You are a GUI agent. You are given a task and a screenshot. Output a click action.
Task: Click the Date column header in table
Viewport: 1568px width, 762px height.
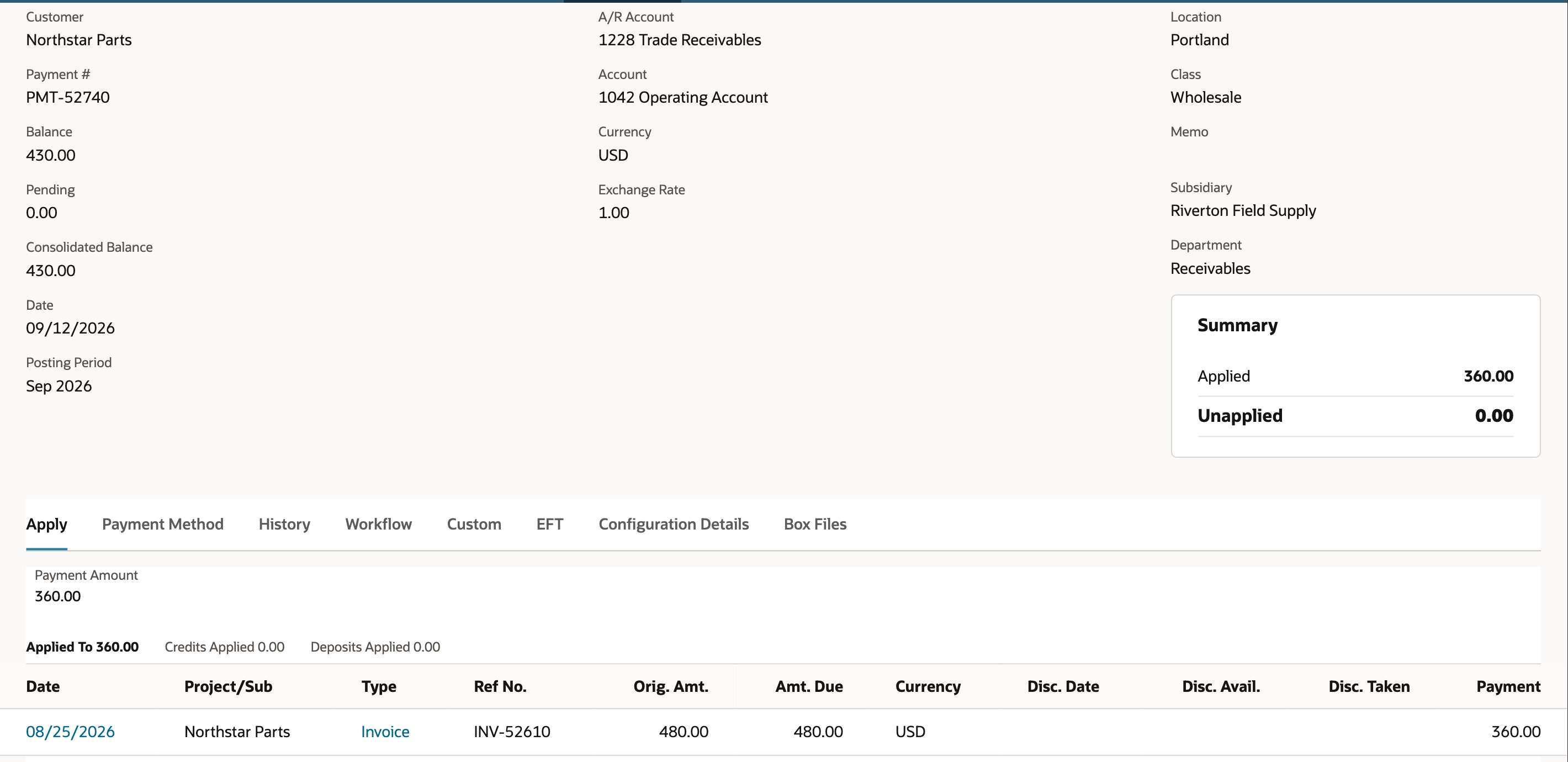43,686
